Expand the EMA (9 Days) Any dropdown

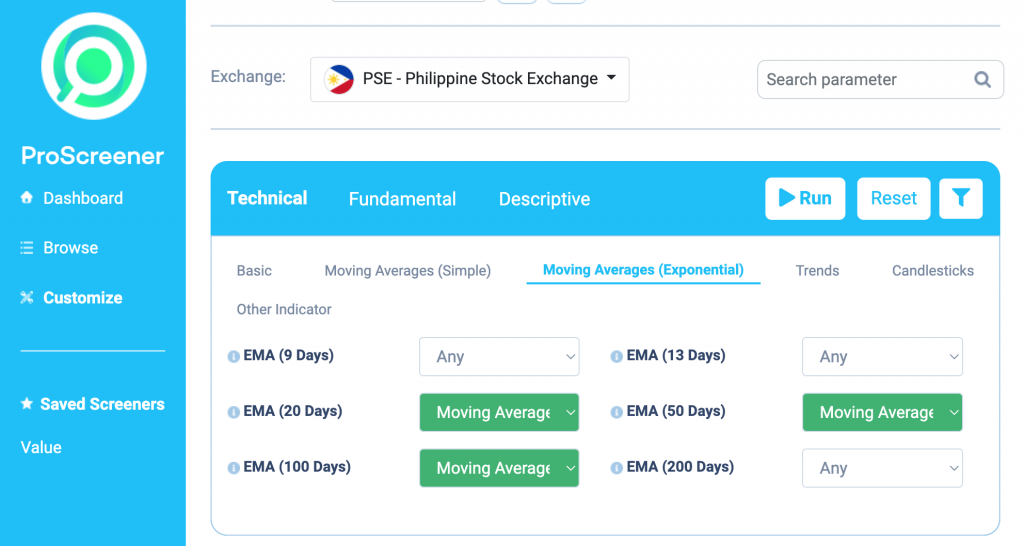[x=499, y=357]
